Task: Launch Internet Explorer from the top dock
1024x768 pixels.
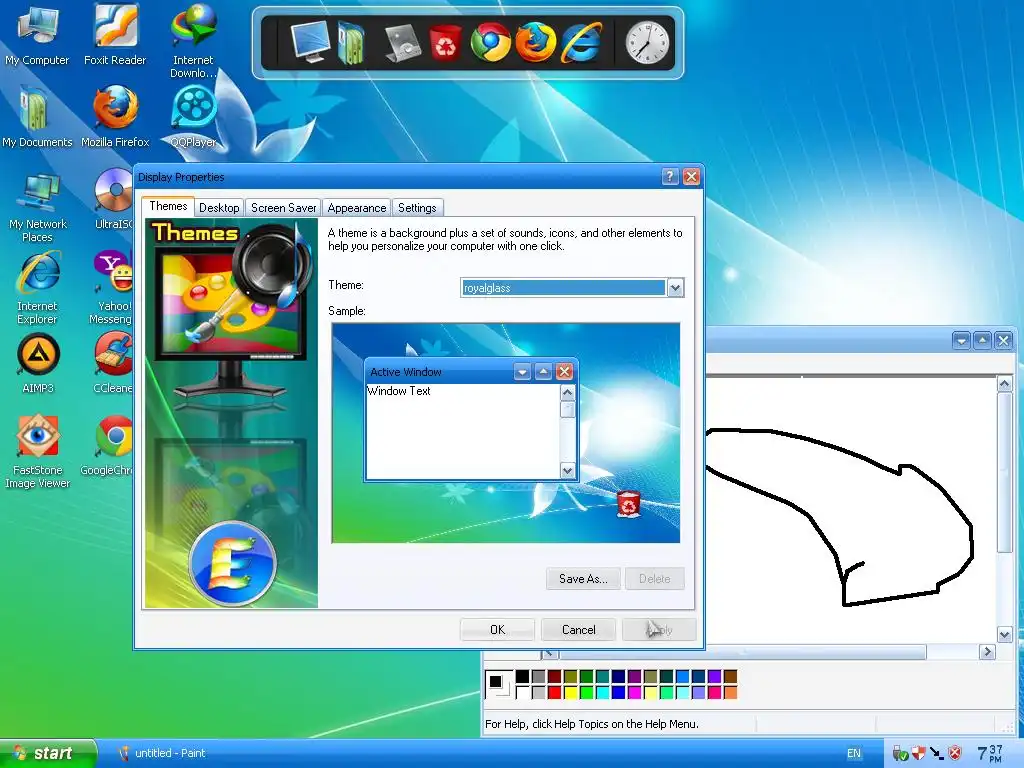Action: 581,42
